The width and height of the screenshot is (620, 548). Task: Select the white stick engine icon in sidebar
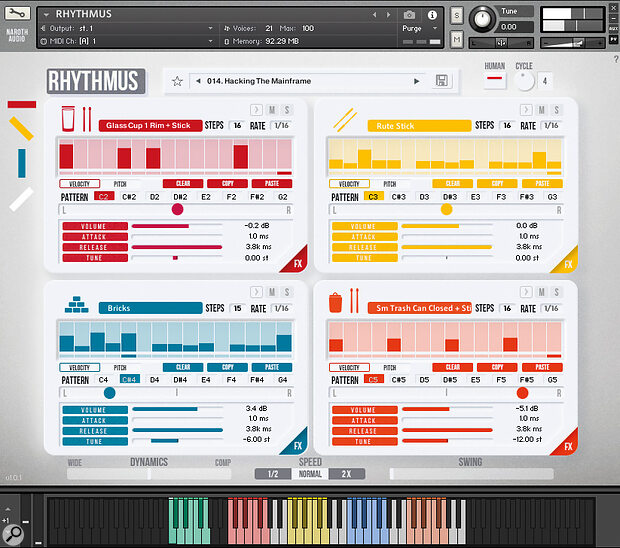21,199
